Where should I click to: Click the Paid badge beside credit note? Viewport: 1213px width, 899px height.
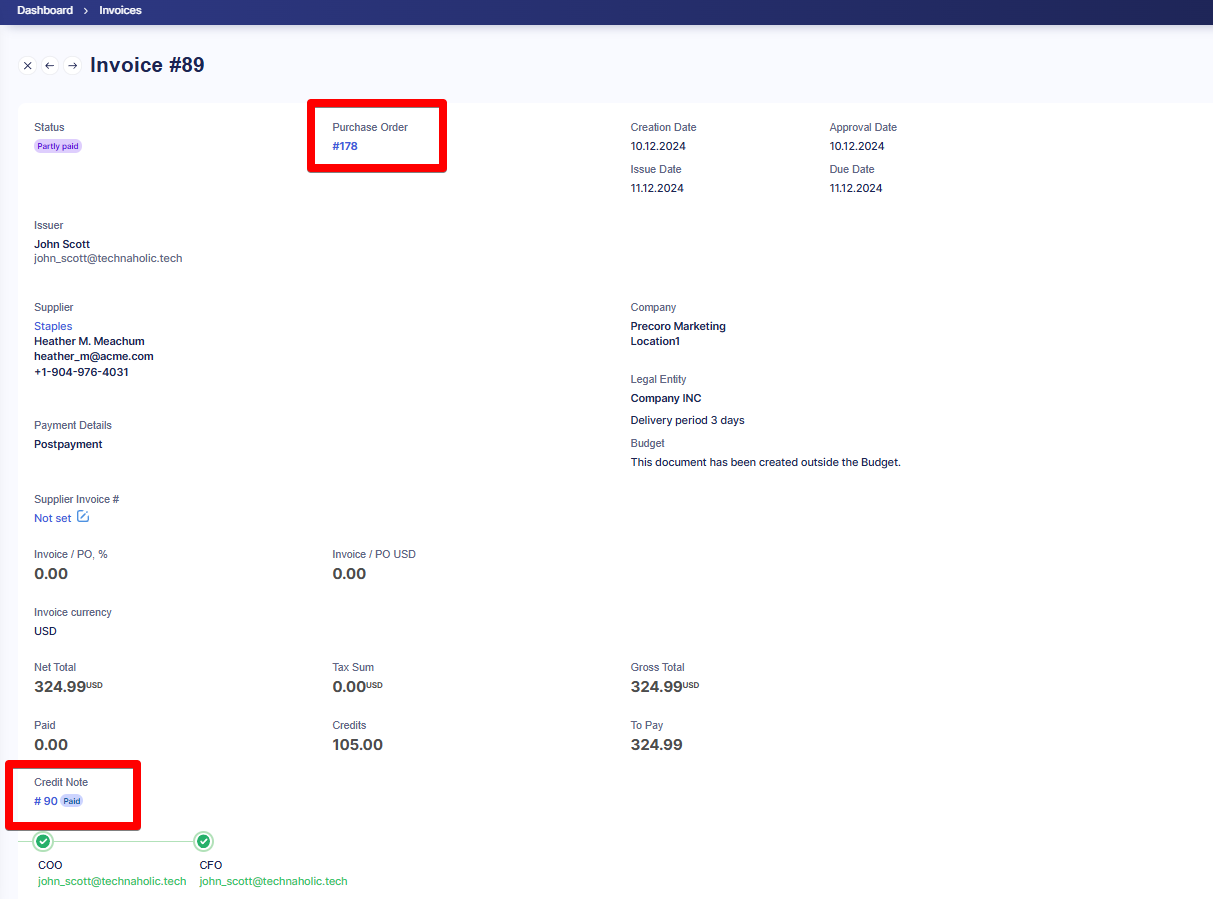click(72, 801)
